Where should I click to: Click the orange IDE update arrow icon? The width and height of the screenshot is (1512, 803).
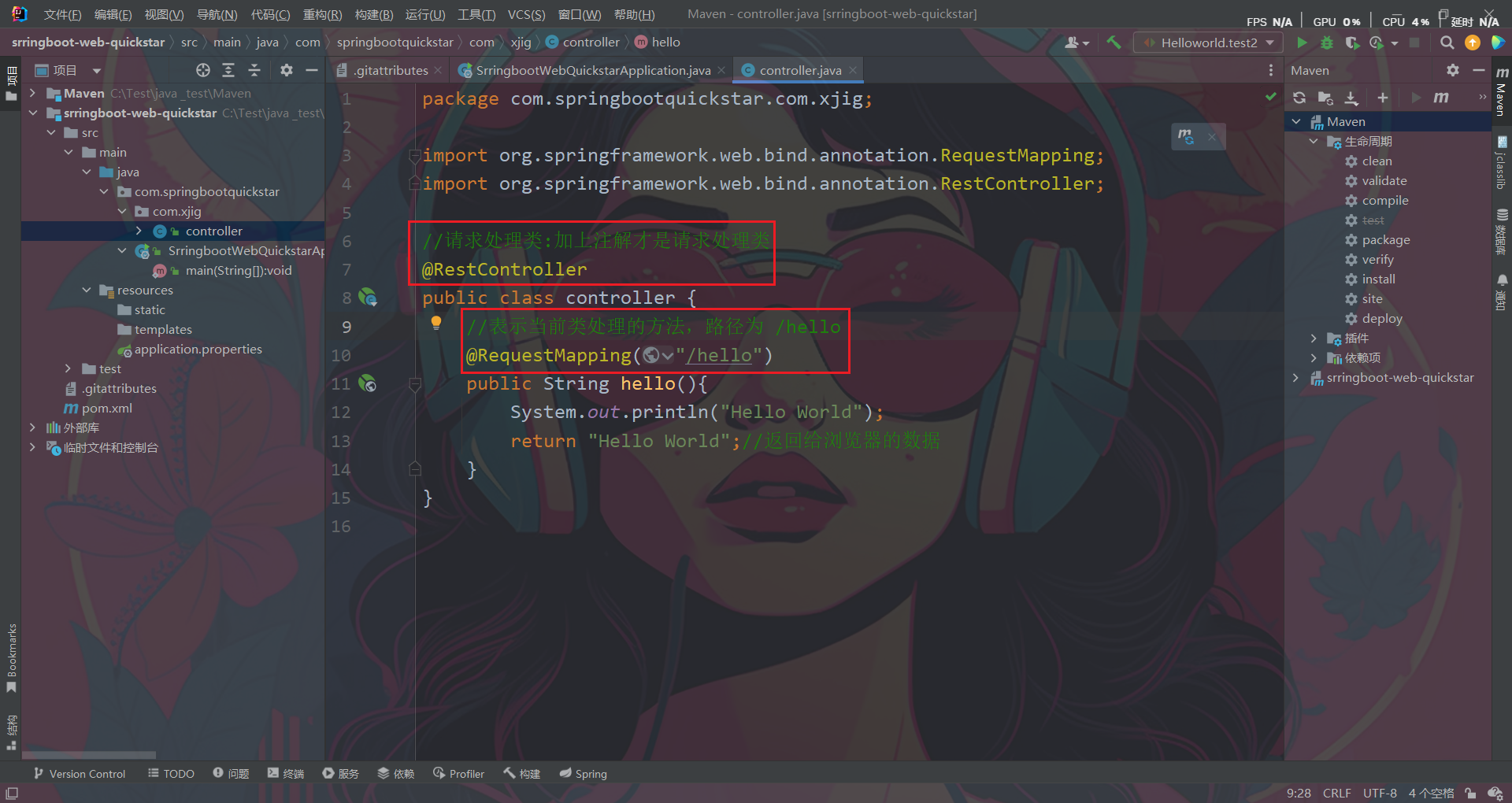tap(1472, 43)
